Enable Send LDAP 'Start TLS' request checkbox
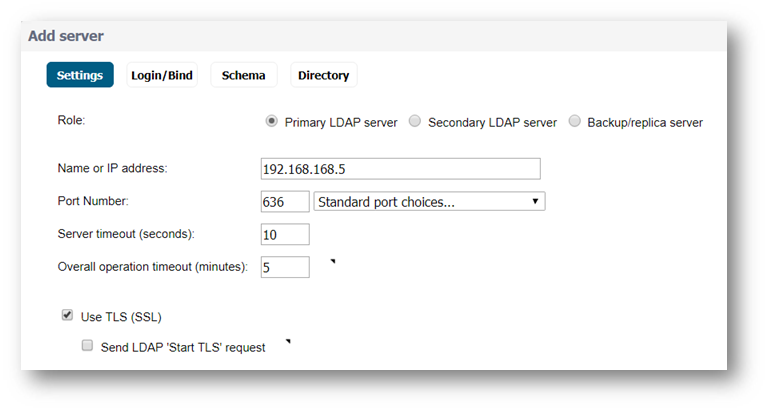Viewport: 769px width, 412px height. coord(88,346)
